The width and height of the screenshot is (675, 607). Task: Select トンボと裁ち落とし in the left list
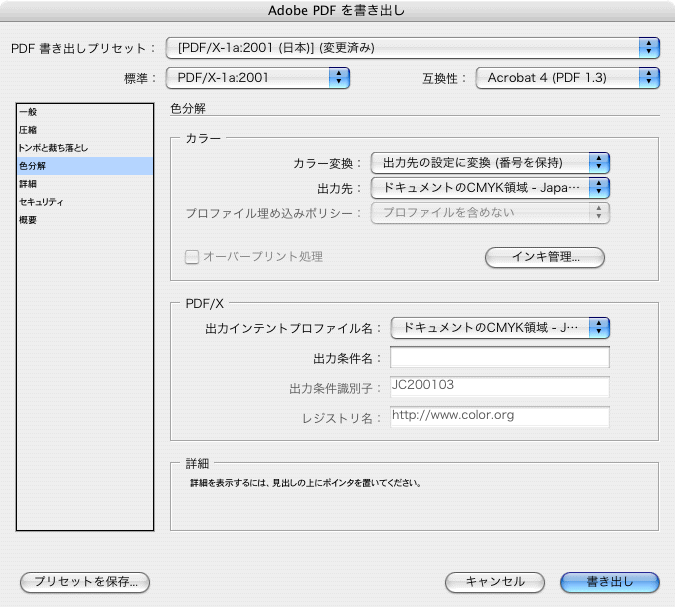click(85, 148)
